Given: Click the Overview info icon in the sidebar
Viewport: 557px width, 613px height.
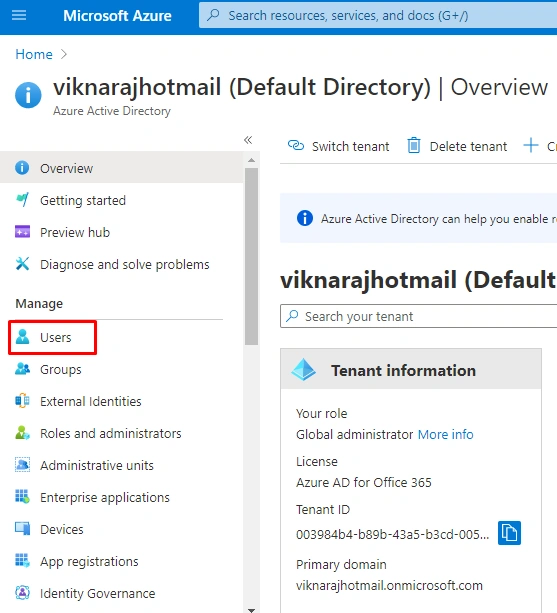Looking at the screenshot, I should pos(22,168).
